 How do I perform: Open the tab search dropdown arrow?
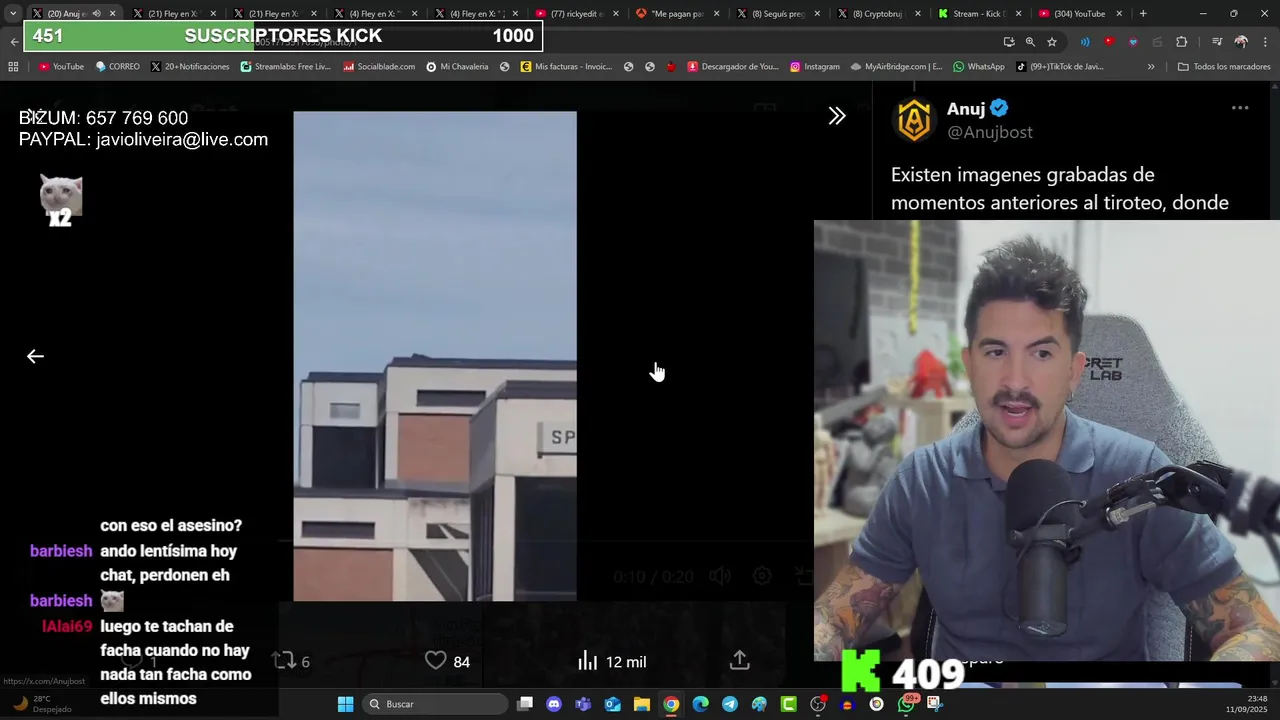(12, 14)
